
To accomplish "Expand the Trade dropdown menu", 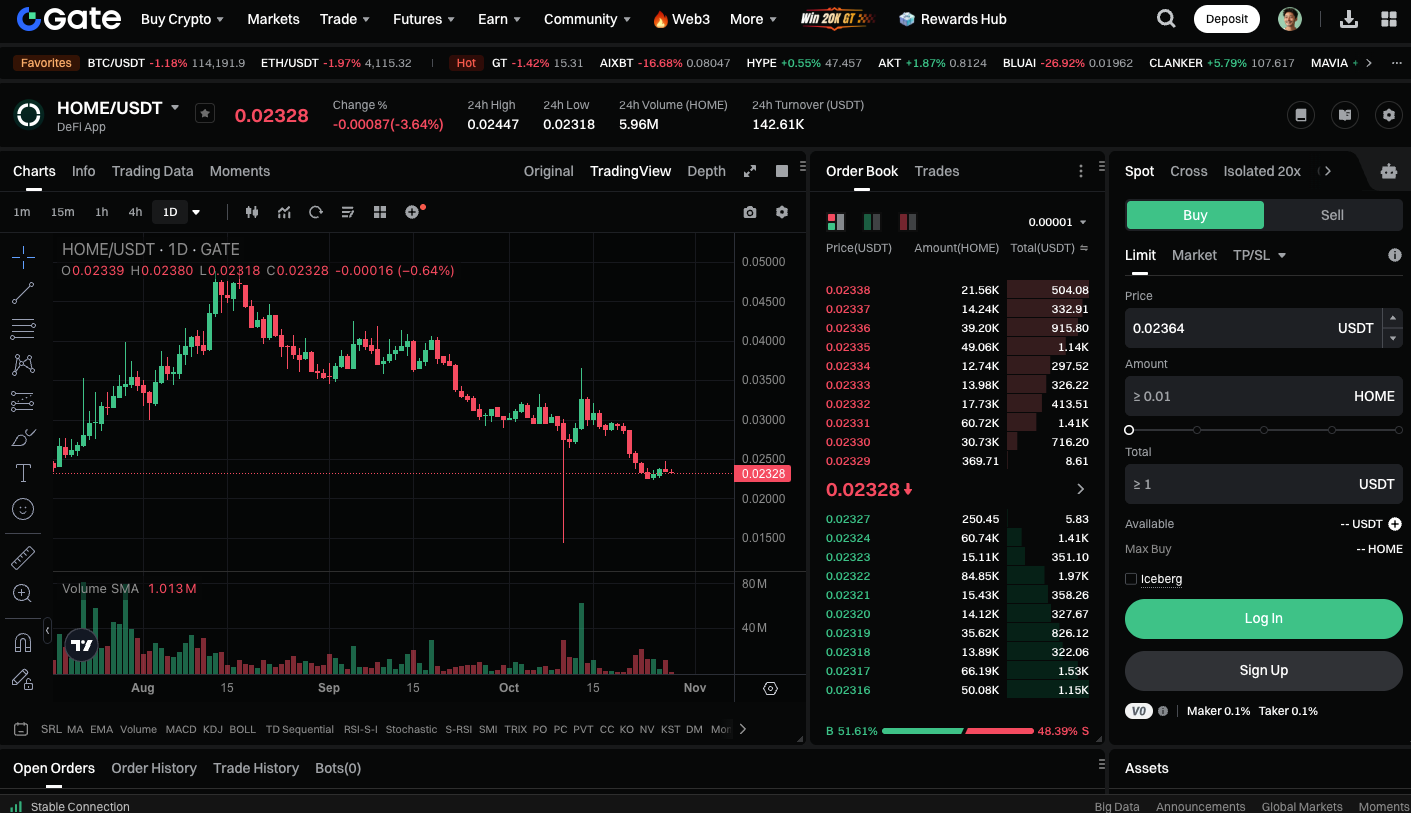I will (x=345, y=19).
